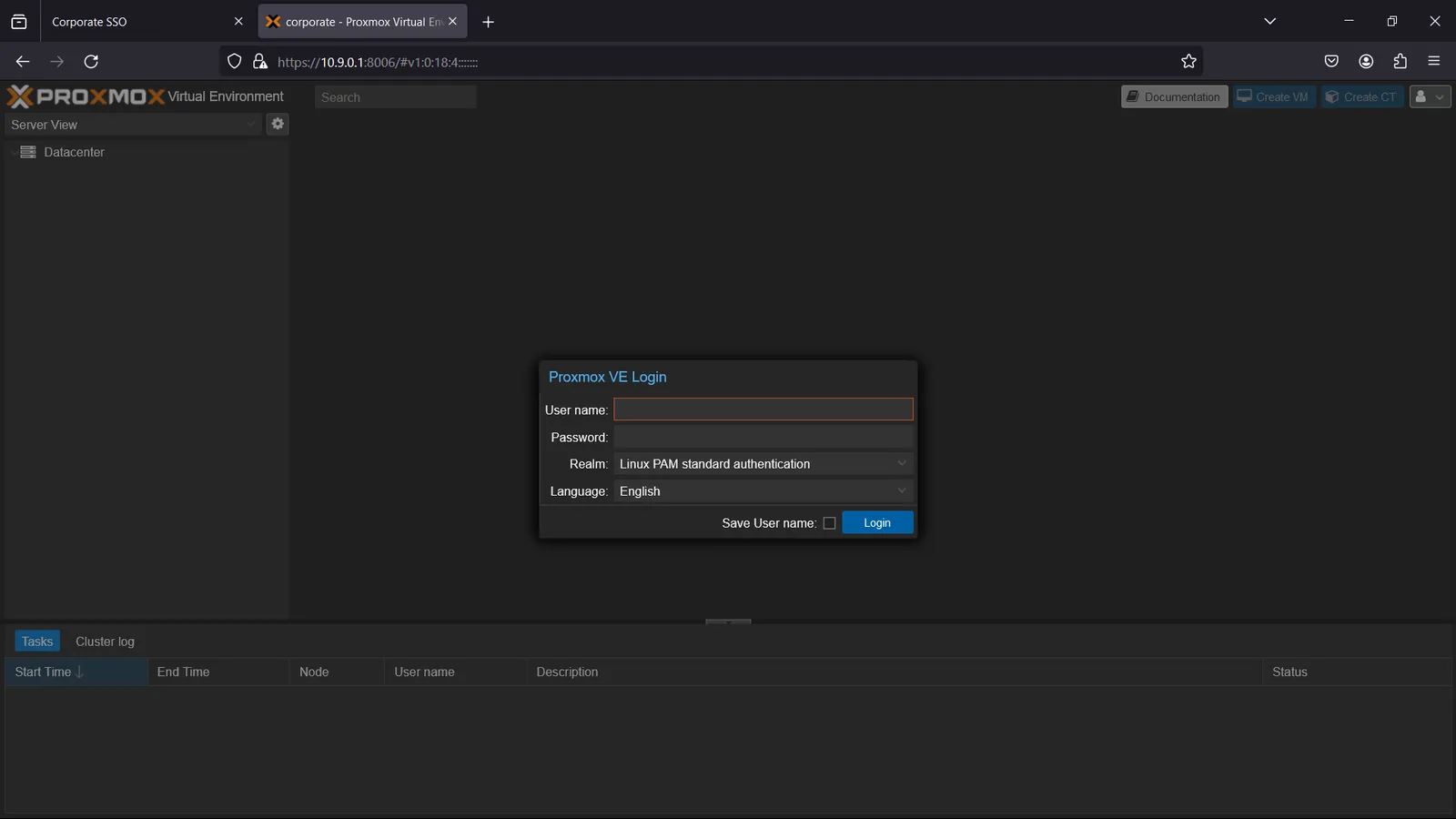Viewport: 1456px width, 819px height.
Task: Click the Proxmox logo in header
Action: pos(86,96)
